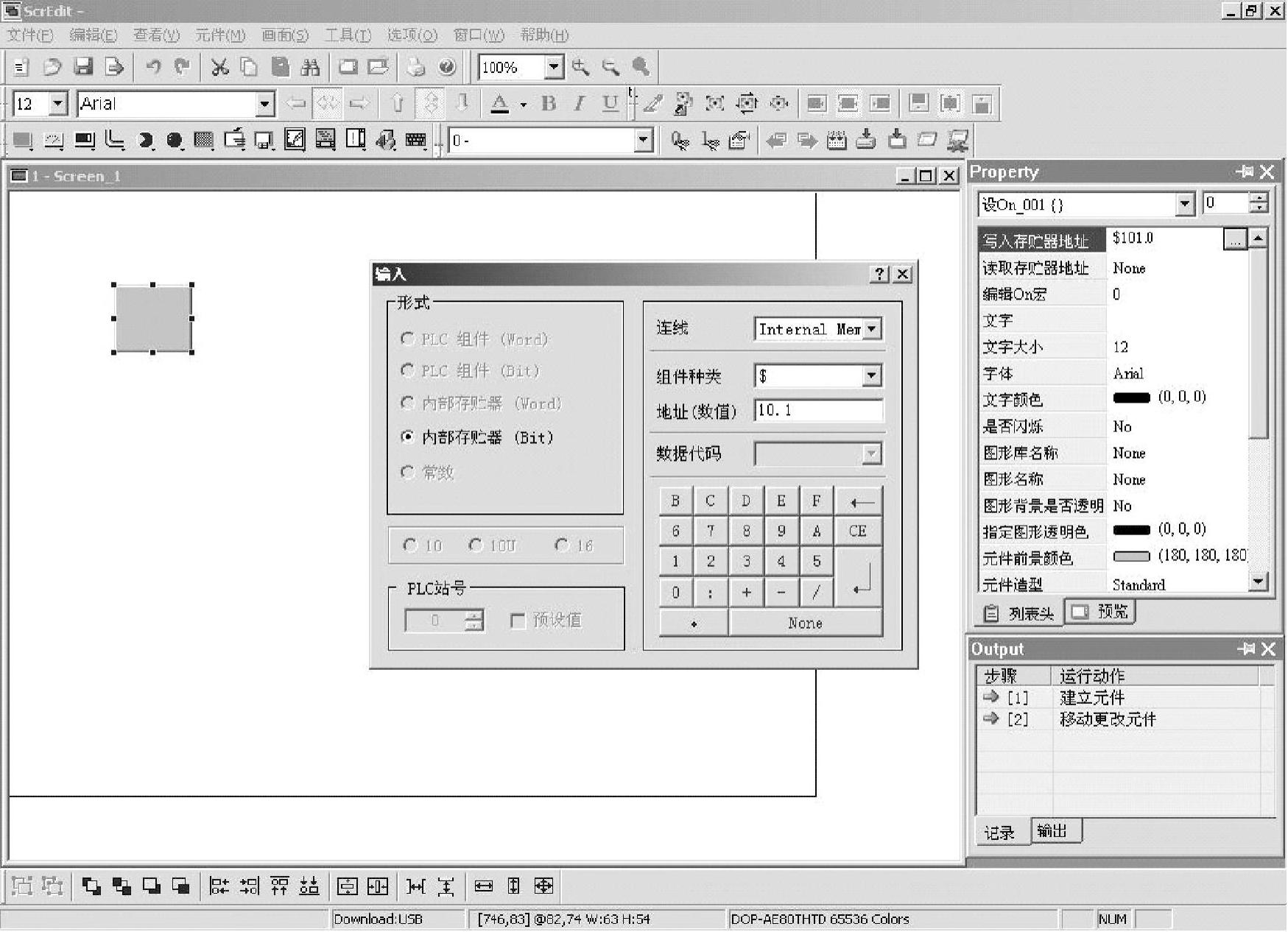Click the Cut scissors icon
The width and height of the screenshot is (1288, 932).
tap(219, 67)
